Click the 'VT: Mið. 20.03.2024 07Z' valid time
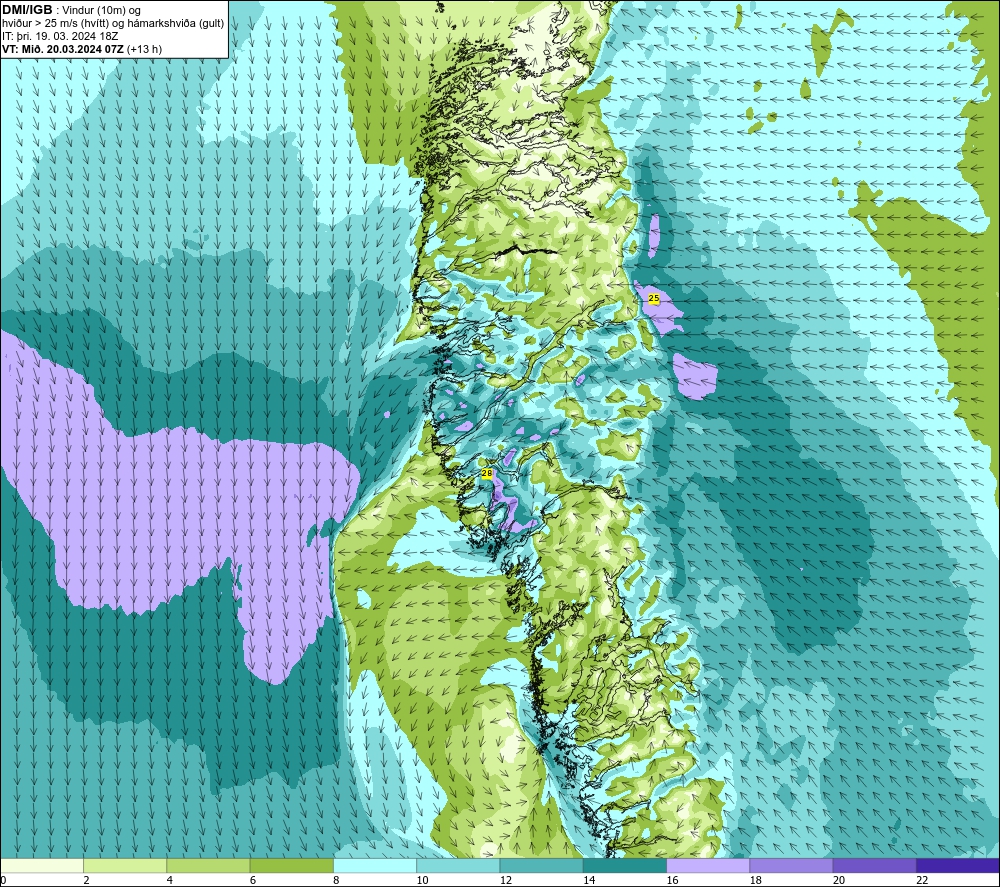 63,49
